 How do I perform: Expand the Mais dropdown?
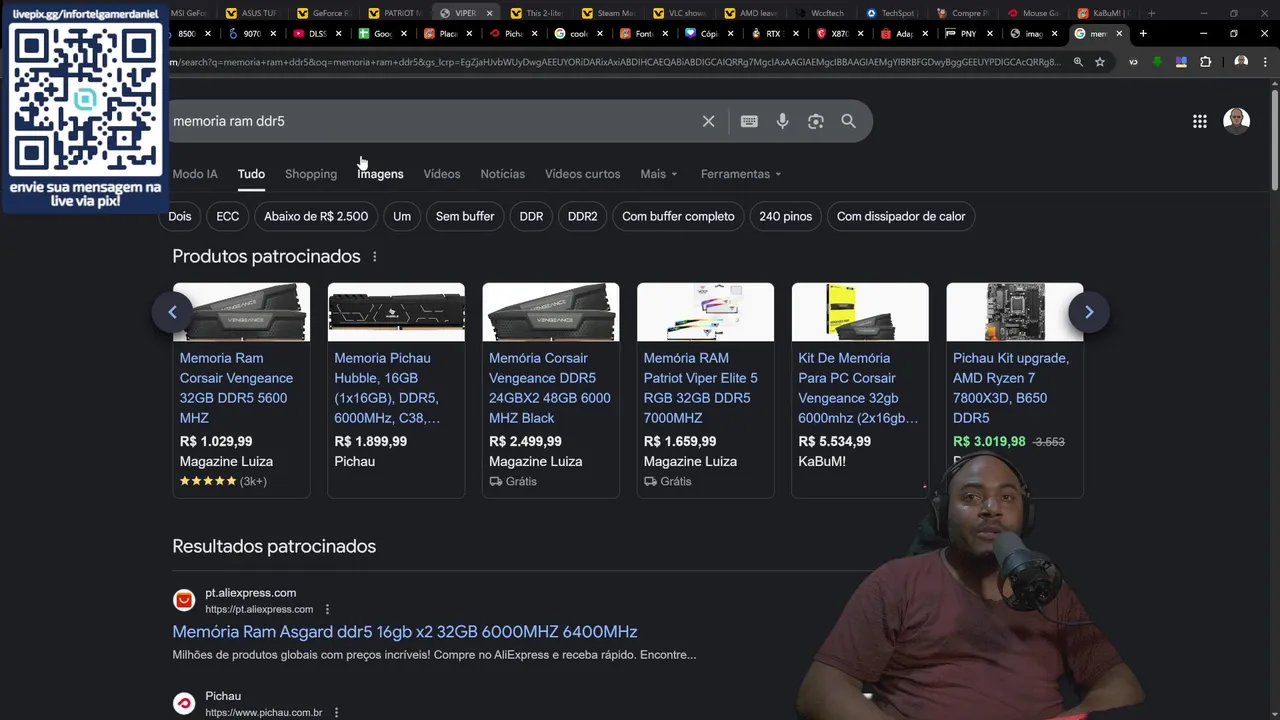[659, 174]
